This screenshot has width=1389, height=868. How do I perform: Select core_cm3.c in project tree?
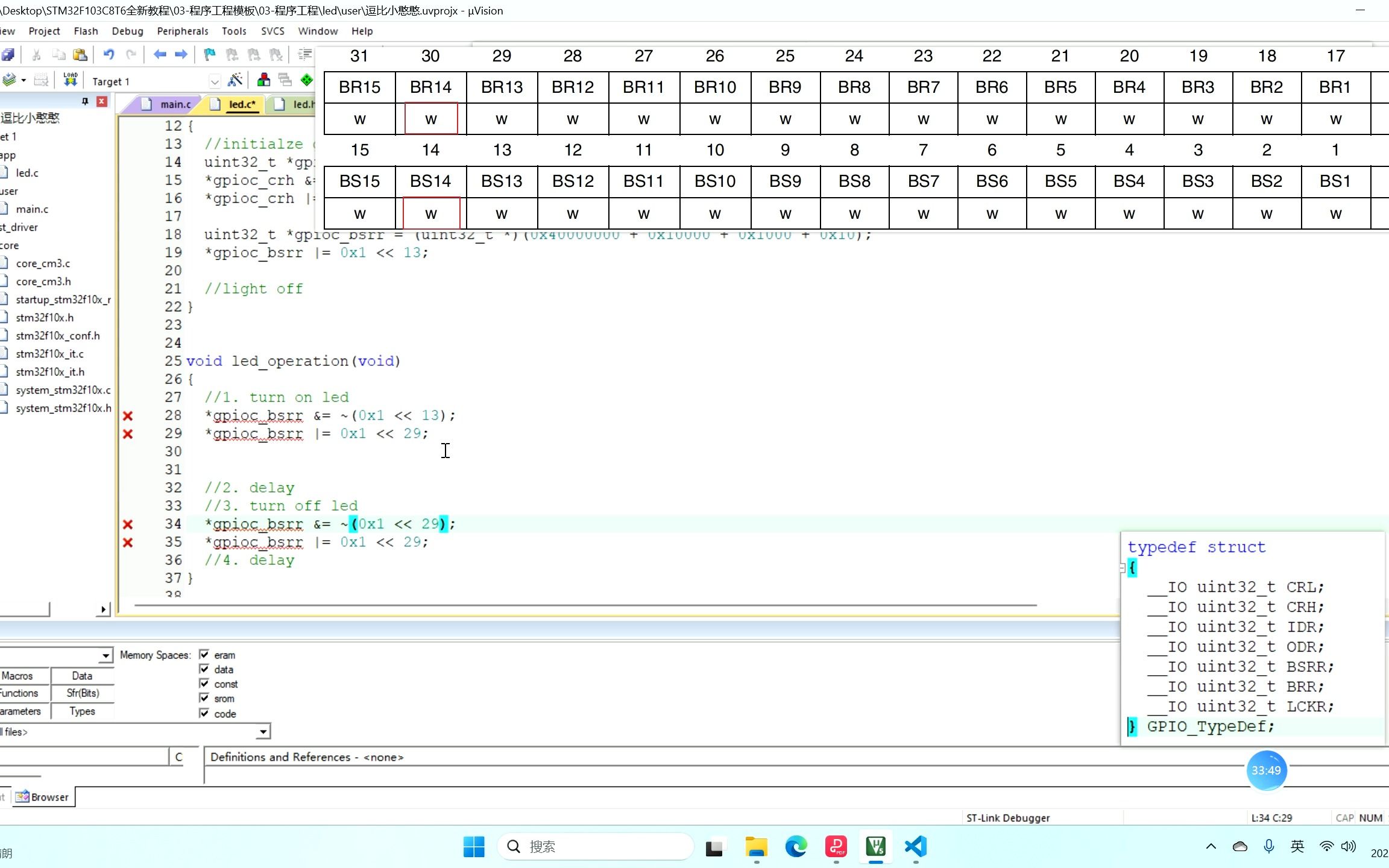[x=43, y=263]
